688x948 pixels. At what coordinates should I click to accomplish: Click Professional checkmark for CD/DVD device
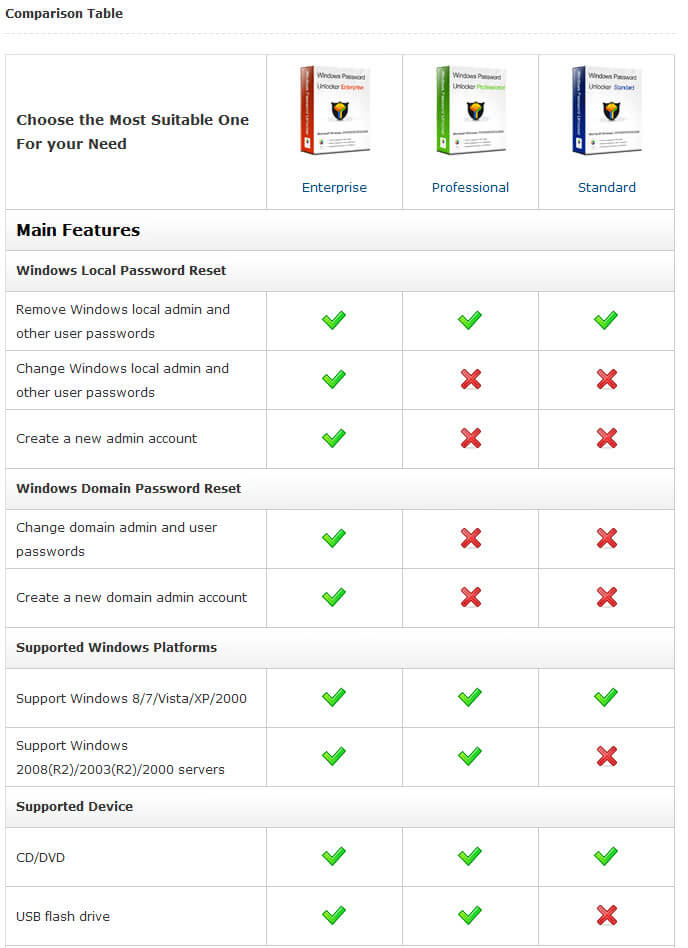click(x=470, y=856)
